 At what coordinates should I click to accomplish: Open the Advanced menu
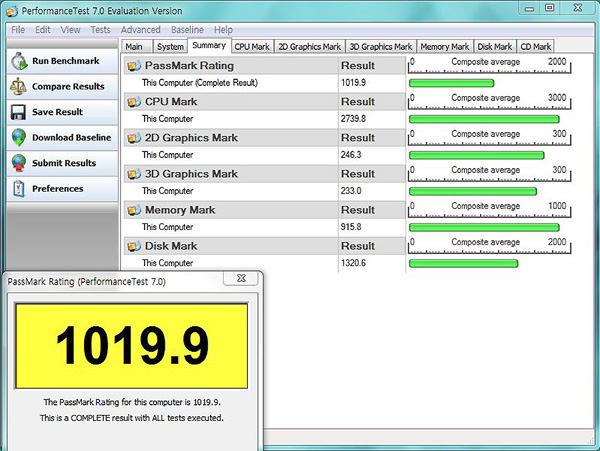click(140, 30)
